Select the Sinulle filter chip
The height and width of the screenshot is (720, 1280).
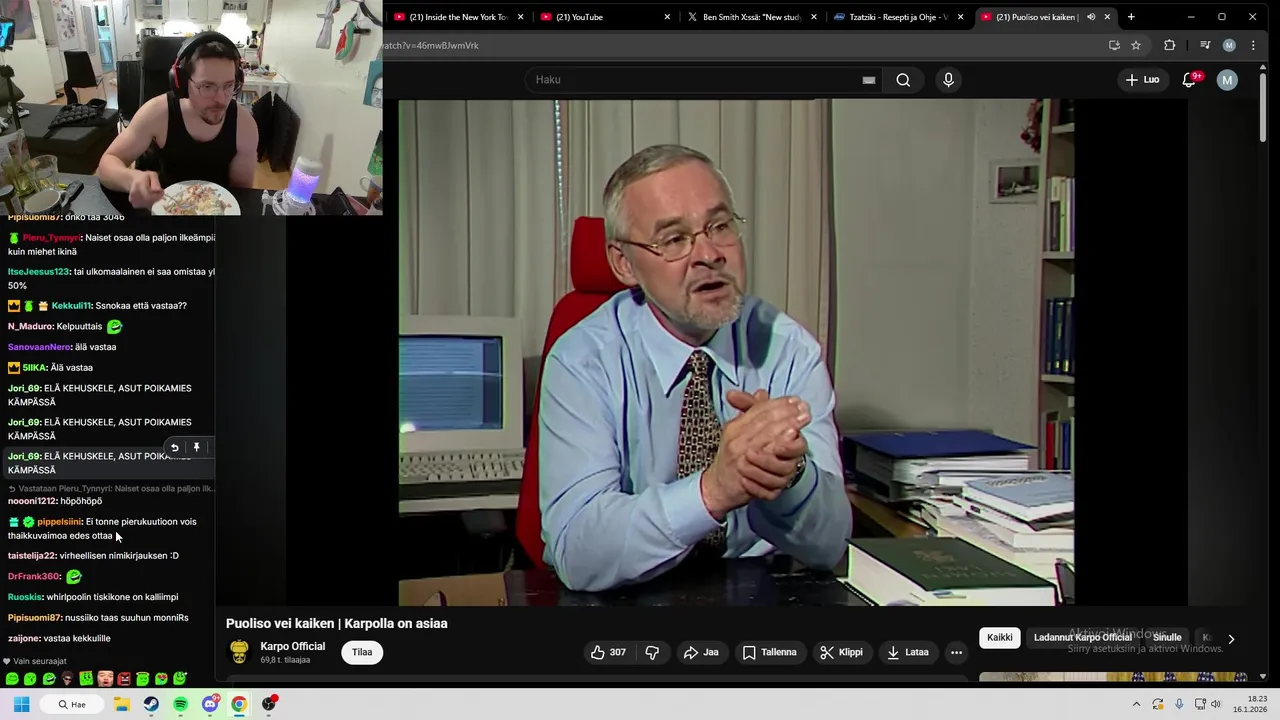[x=1167, y=637]
